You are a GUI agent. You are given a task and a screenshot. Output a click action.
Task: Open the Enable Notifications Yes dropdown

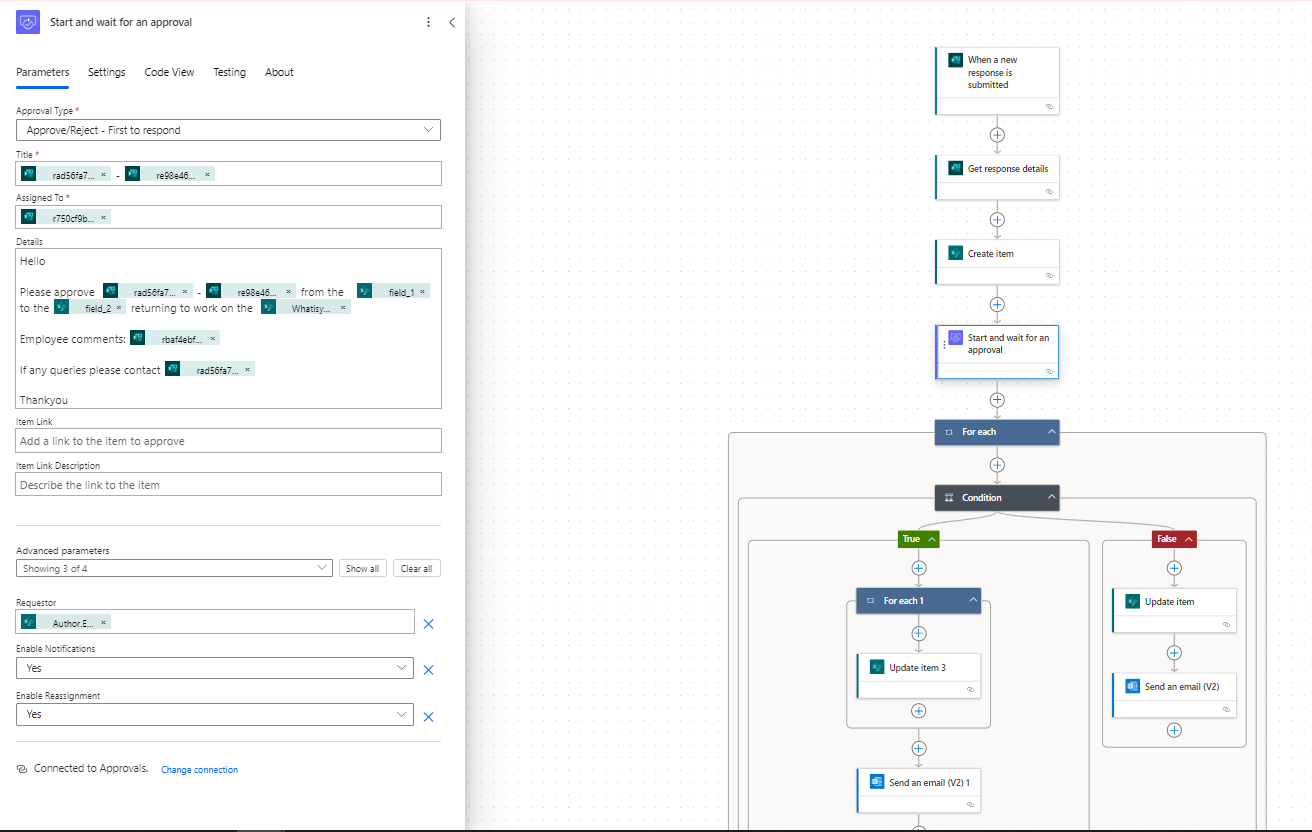[x=215, y=668]
